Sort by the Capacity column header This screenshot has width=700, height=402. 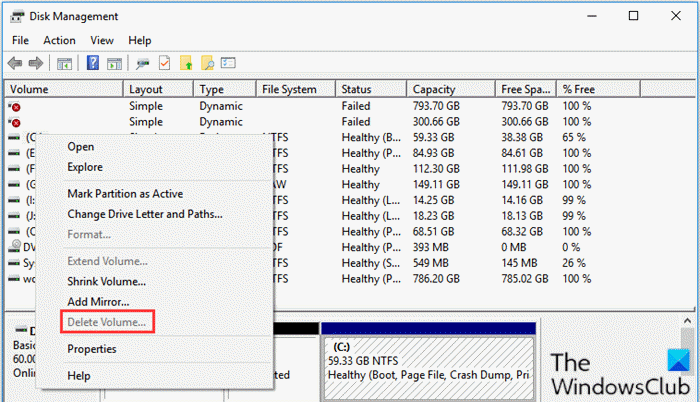[x=451, y=89]
